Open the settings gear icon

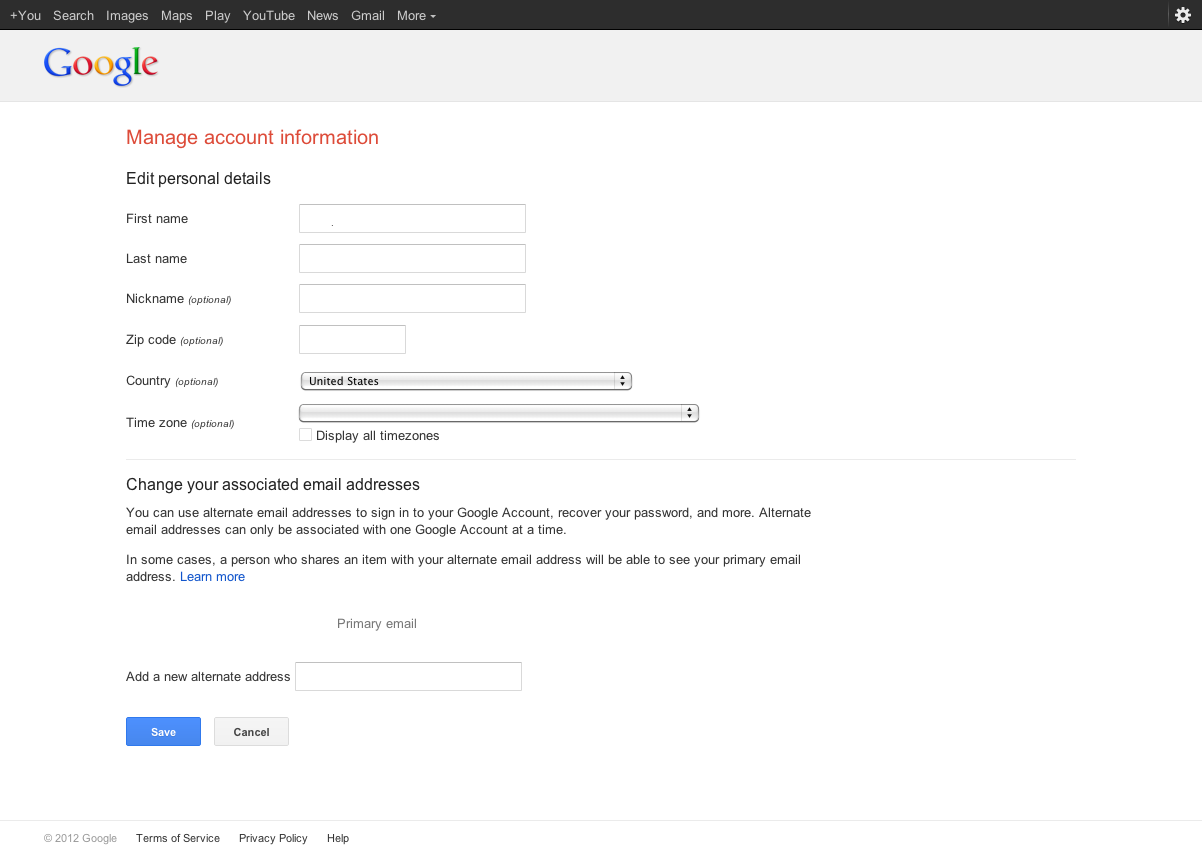point(1183,15)
